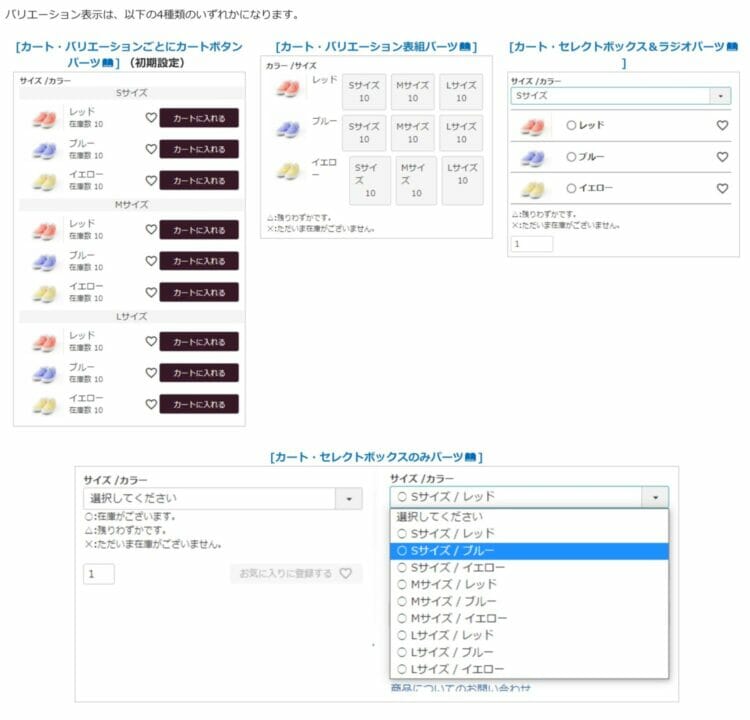Collapse the Sサイズ / レッド dropdown arrow
Image resolution: width=750 pixels, height=720 pixels.
tap(655, 497)
